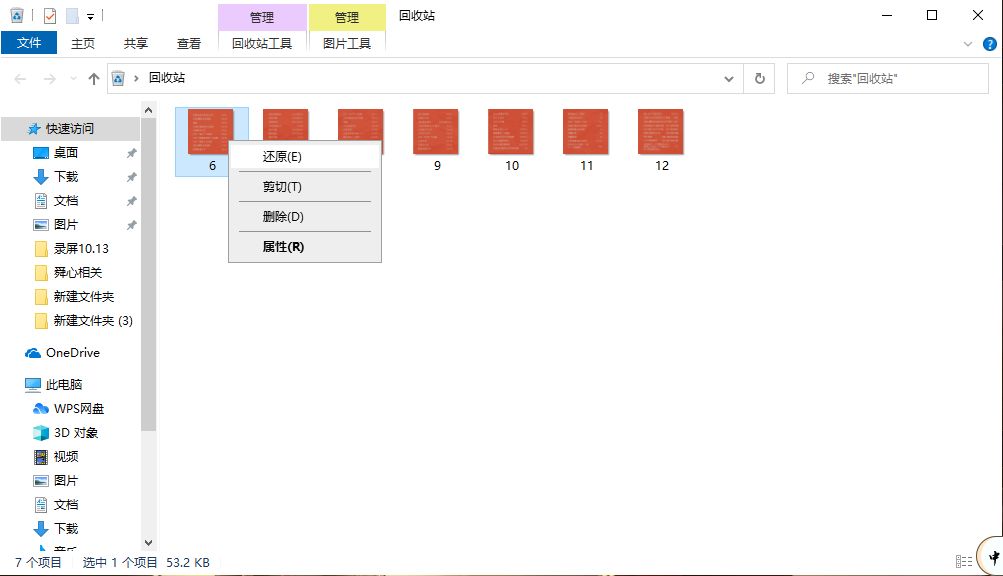Screen dimensions: 1003x576
Task: Open 桌面 under Quick access
Action: pyautogui.click(x=66, y=152)
